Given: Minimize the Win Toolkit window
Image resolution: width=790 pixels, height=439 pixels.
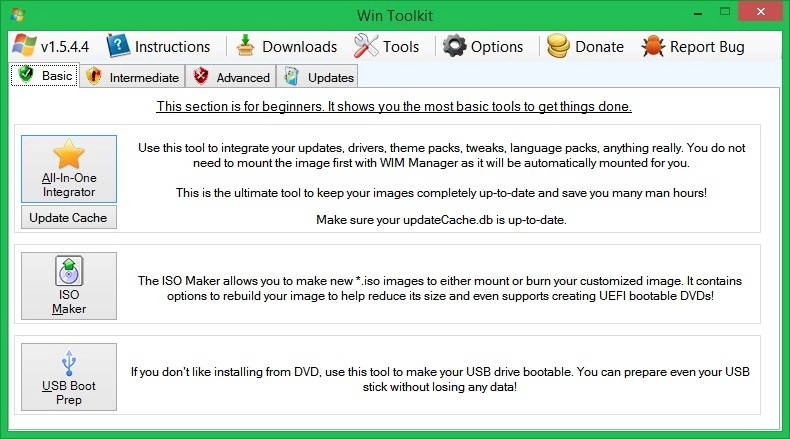Looking at the screenshot, I should coord(698,12).
